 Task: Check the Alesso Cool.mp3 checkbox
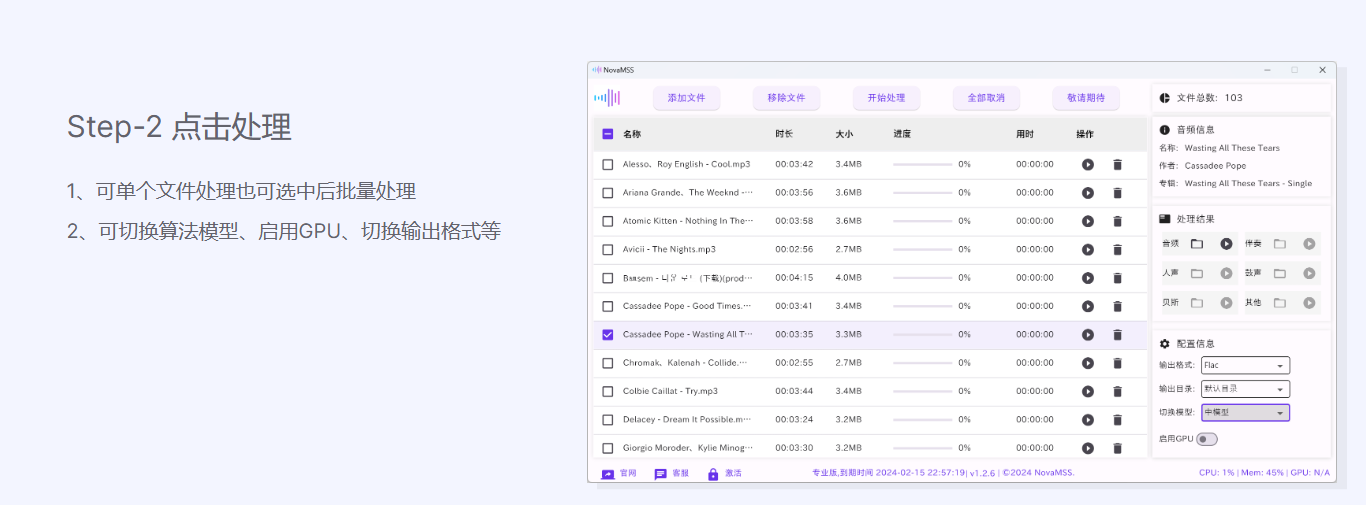(x=607, y=164)
